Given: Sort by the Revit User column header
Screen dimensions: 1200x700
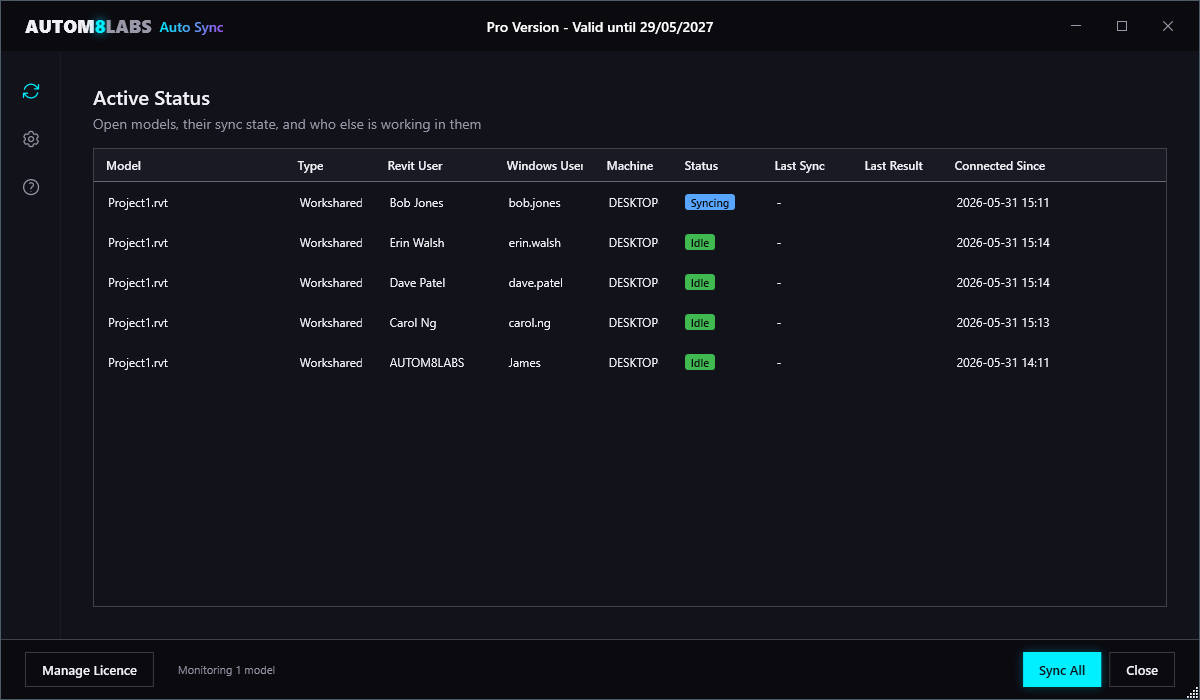Looking at the screenshot, I should click(415, 166).
